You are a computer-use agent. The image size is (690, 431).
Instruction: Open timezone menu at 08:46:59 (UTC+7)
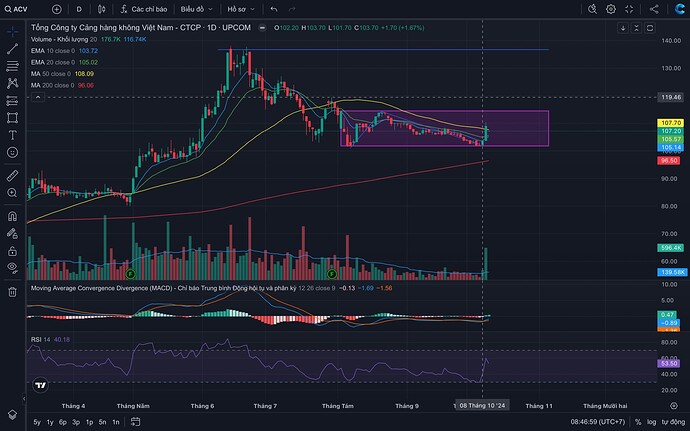[598, 422]
